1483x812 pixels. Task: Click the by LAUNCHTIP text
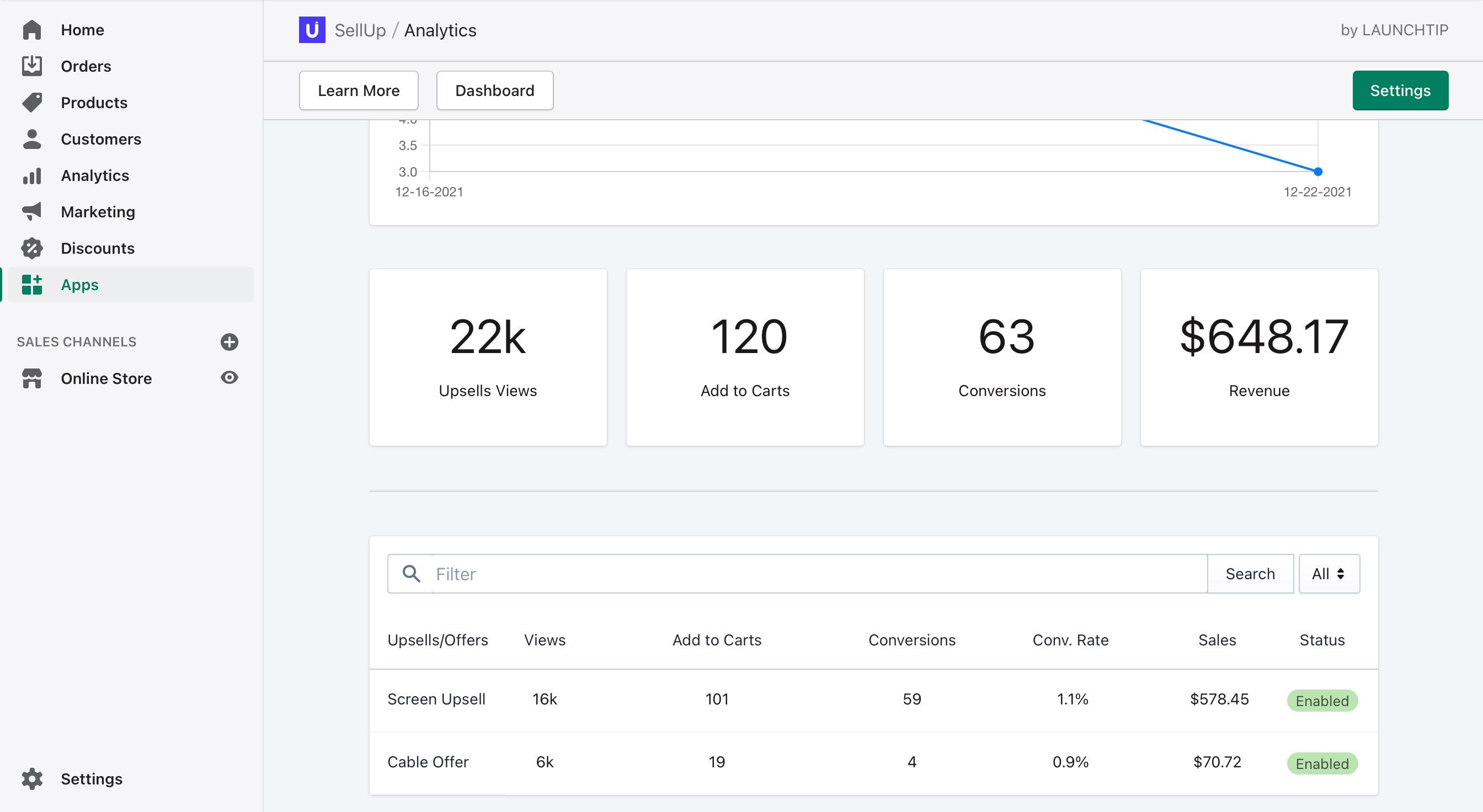point(1394,30)
